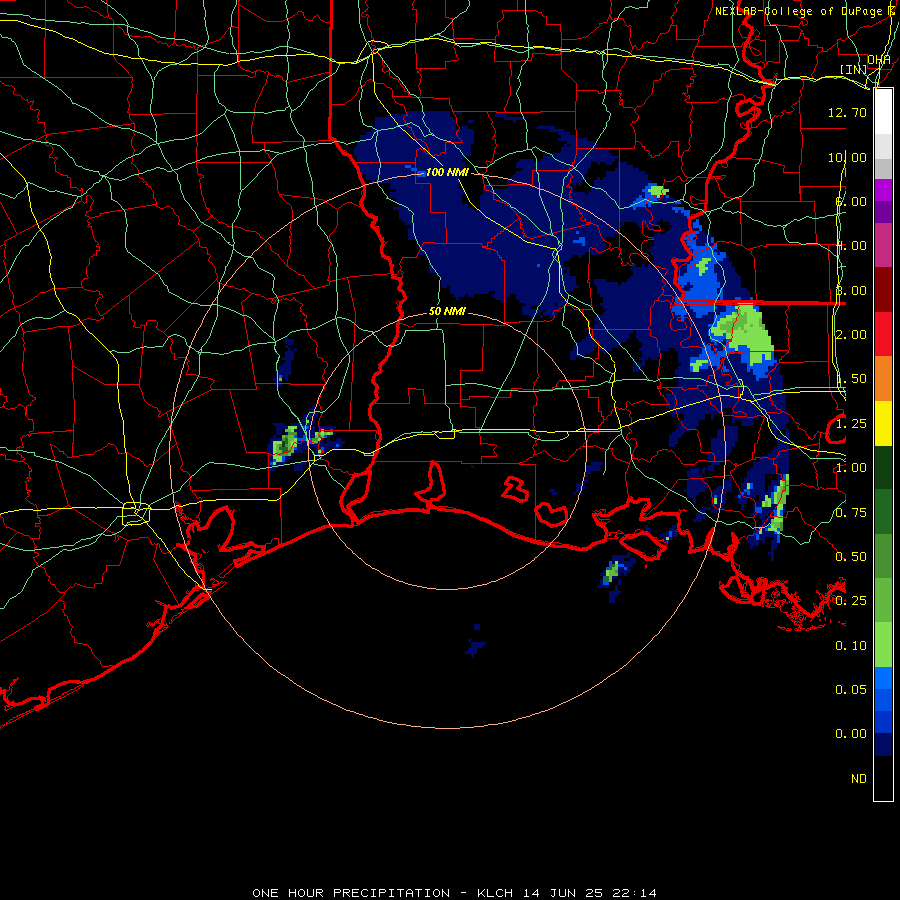Select the bright red legend swatch
The height and width of the screenshot is (900, 900).
pyautogui.click(x=883, y=334)
